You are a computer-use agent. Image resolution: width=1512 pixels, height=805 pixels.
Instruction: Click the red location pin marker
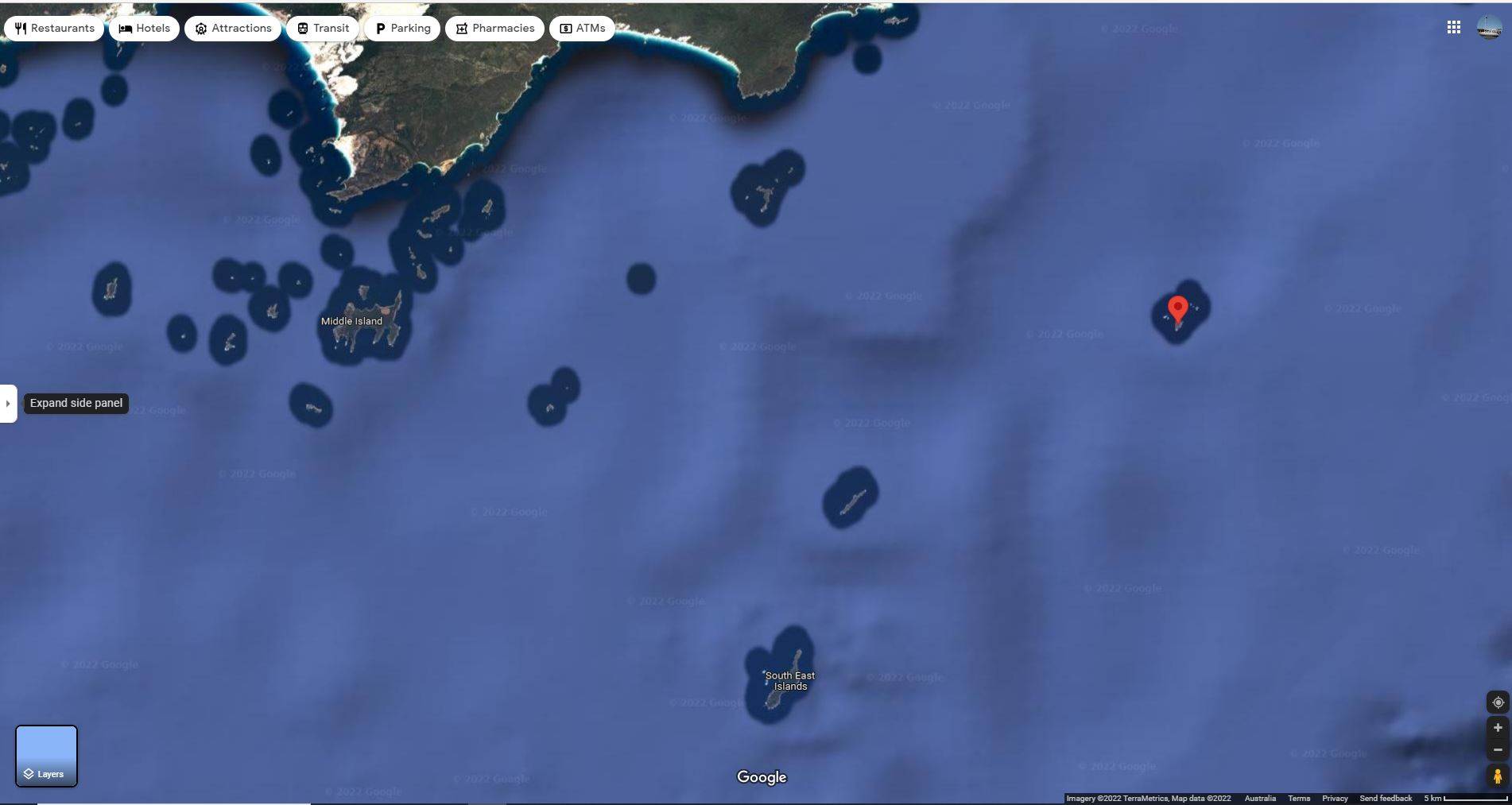1177,309
